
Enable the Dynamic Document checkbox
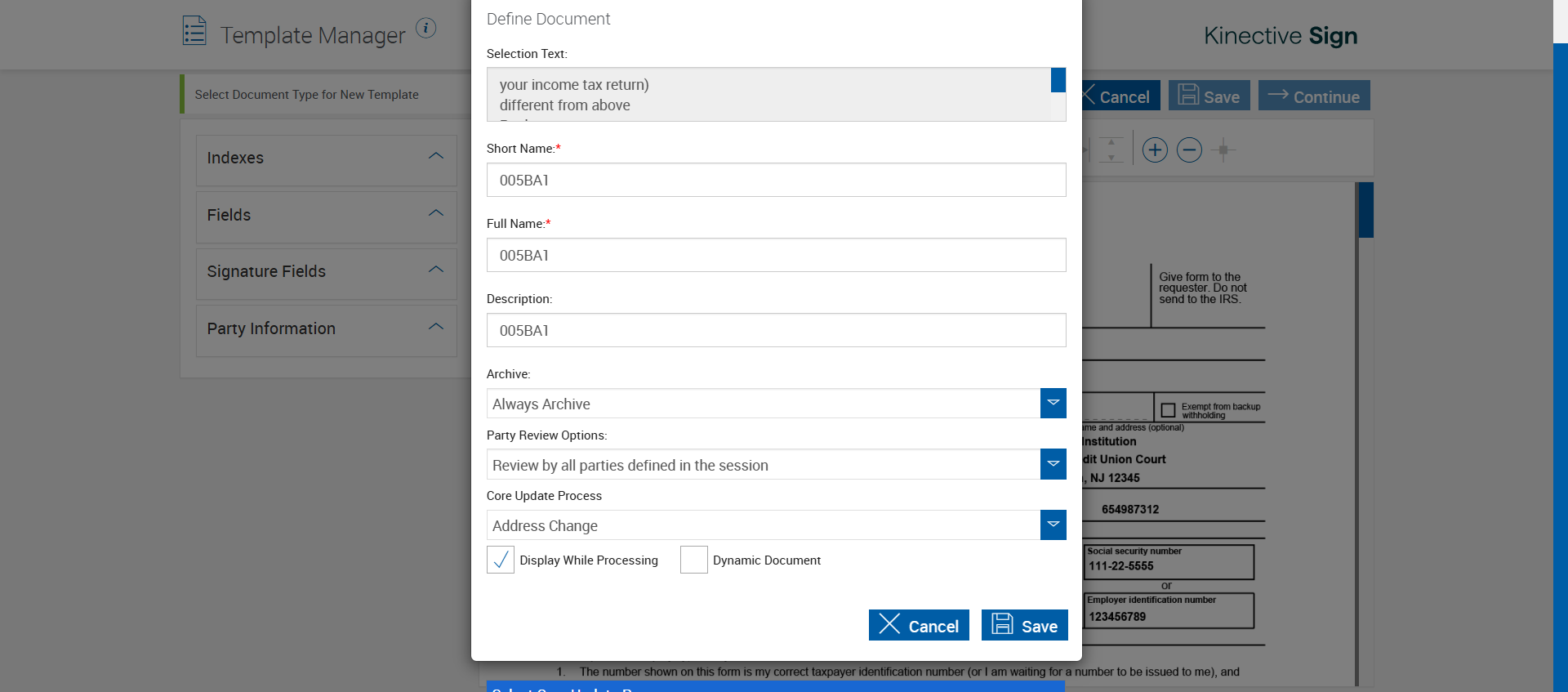[x=694, y=560]
